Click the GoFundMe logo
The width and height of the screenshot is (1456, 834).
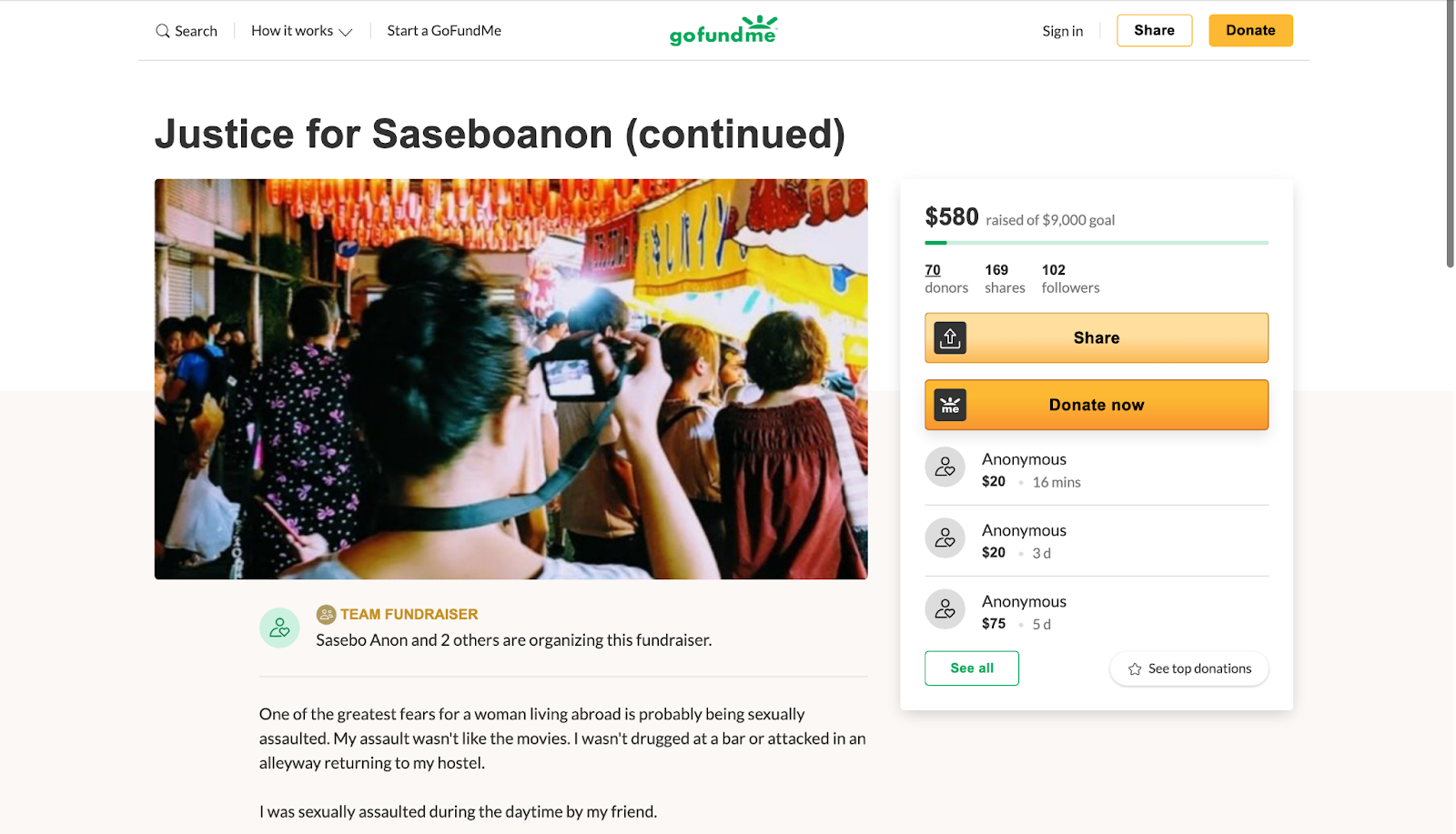click(723, 30)
